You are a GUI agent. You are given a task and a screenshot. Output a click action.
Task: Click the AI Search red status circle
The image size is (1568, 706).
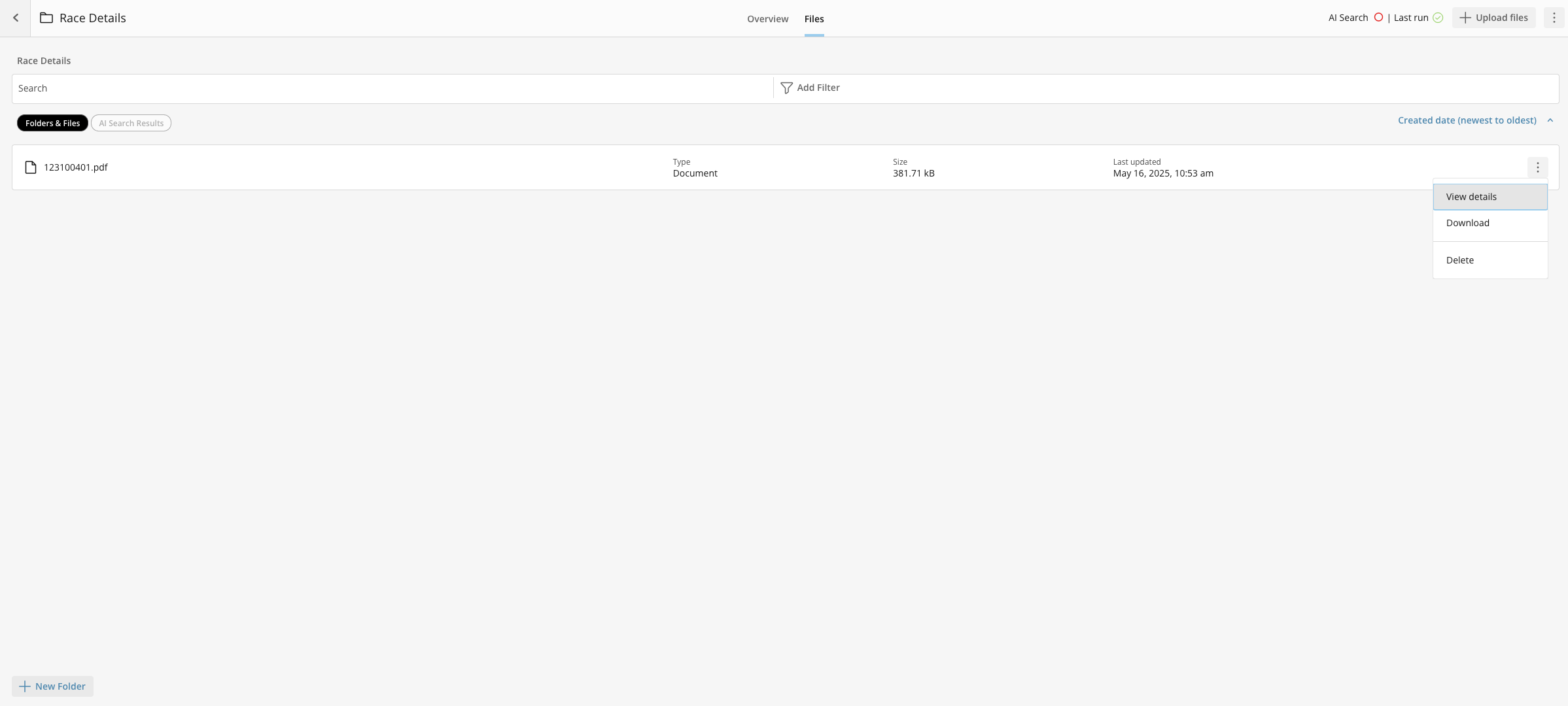[1378, 18]
